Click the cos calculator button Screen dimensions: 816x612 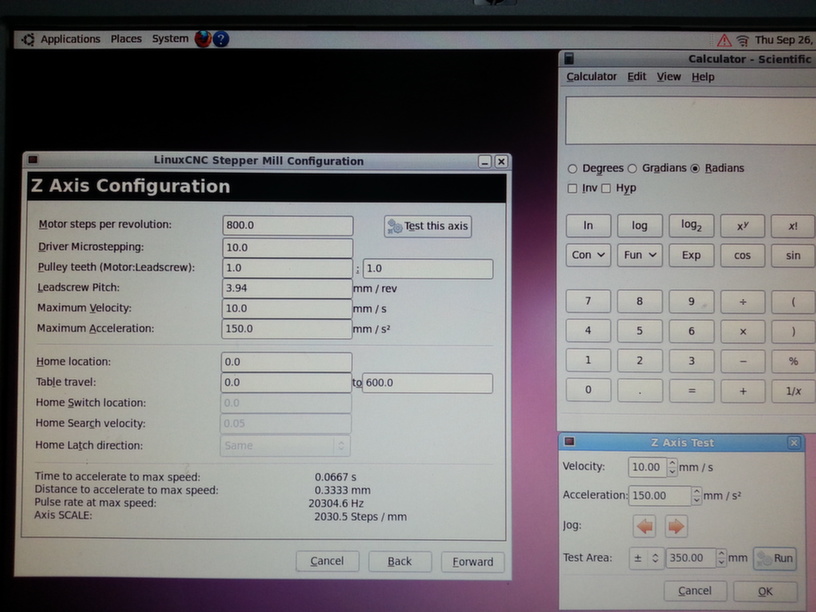point(743,256)
